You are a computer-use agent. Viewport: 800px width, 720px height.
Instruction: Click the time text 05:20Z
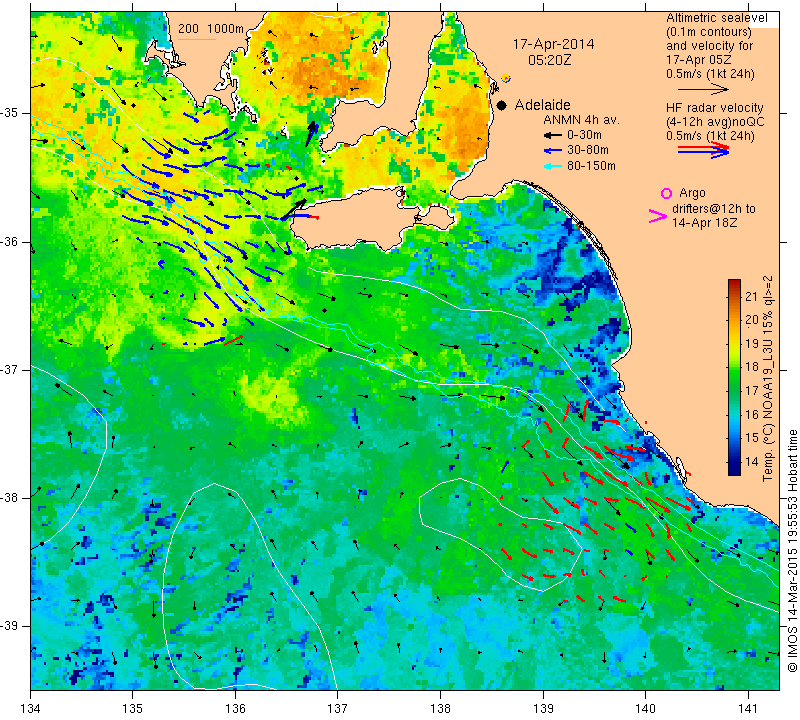pyautogui.click(x=549, y=60)
